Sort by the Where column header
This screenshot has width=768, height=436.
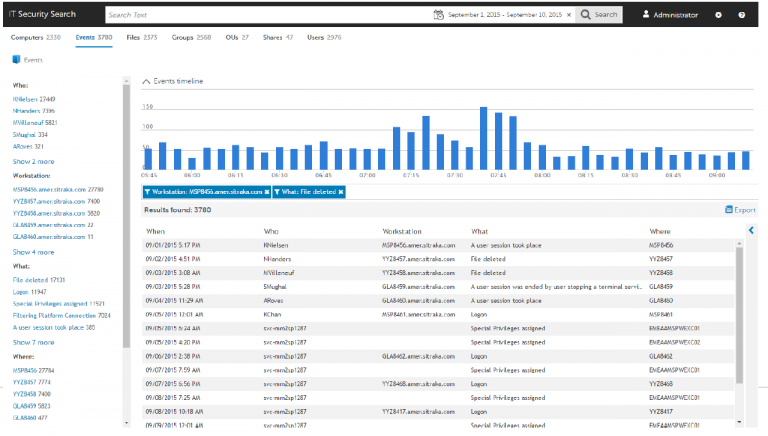(x=660, y=231)
